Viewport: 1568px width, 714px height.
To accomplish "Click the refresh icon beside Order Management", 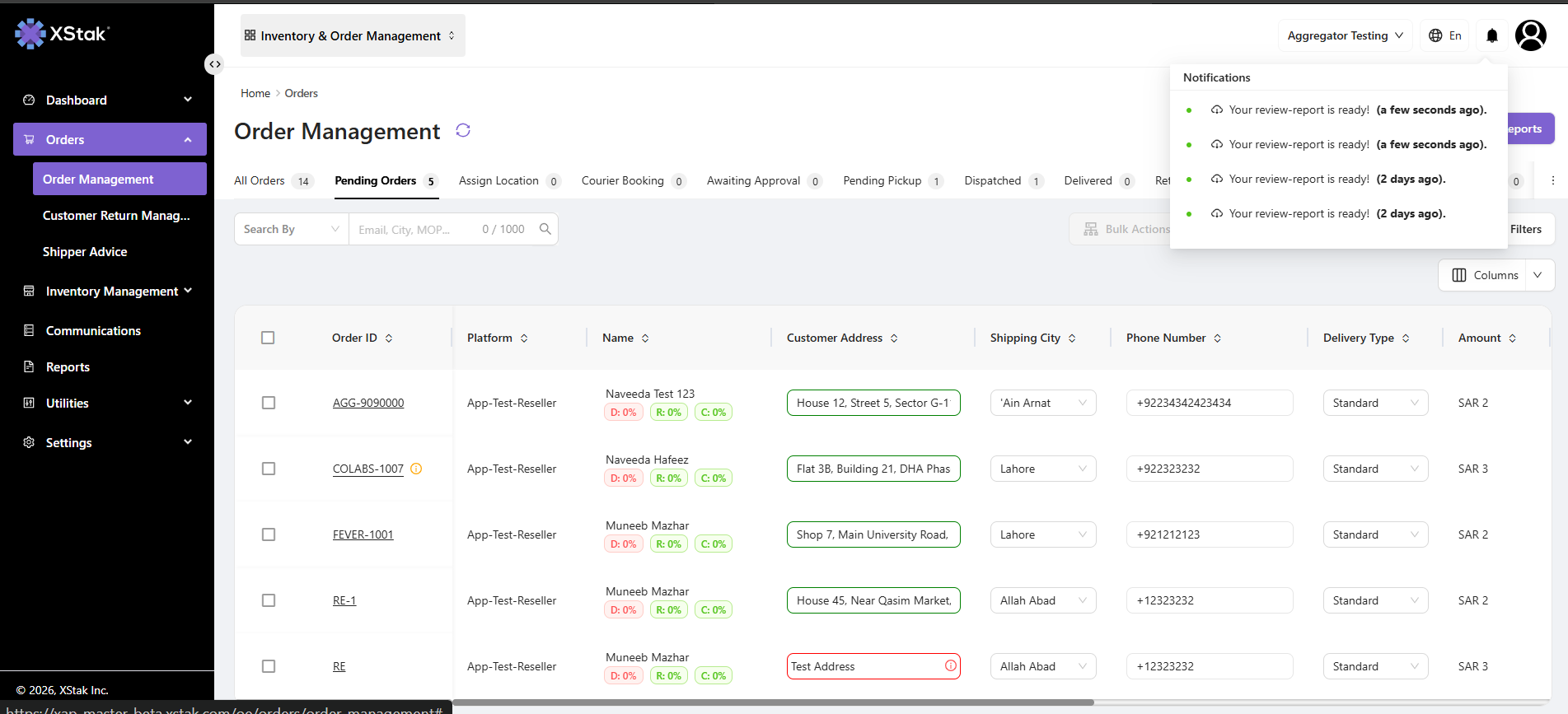I will 463,130.
